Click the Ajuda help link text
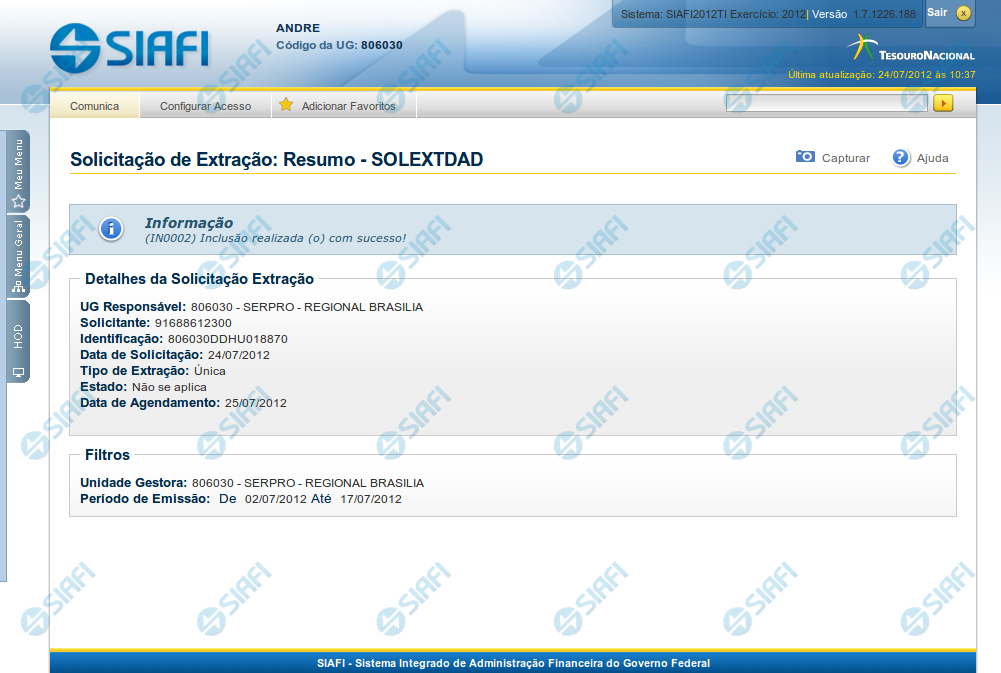1001x673 pixels. [x=932, y=158]
